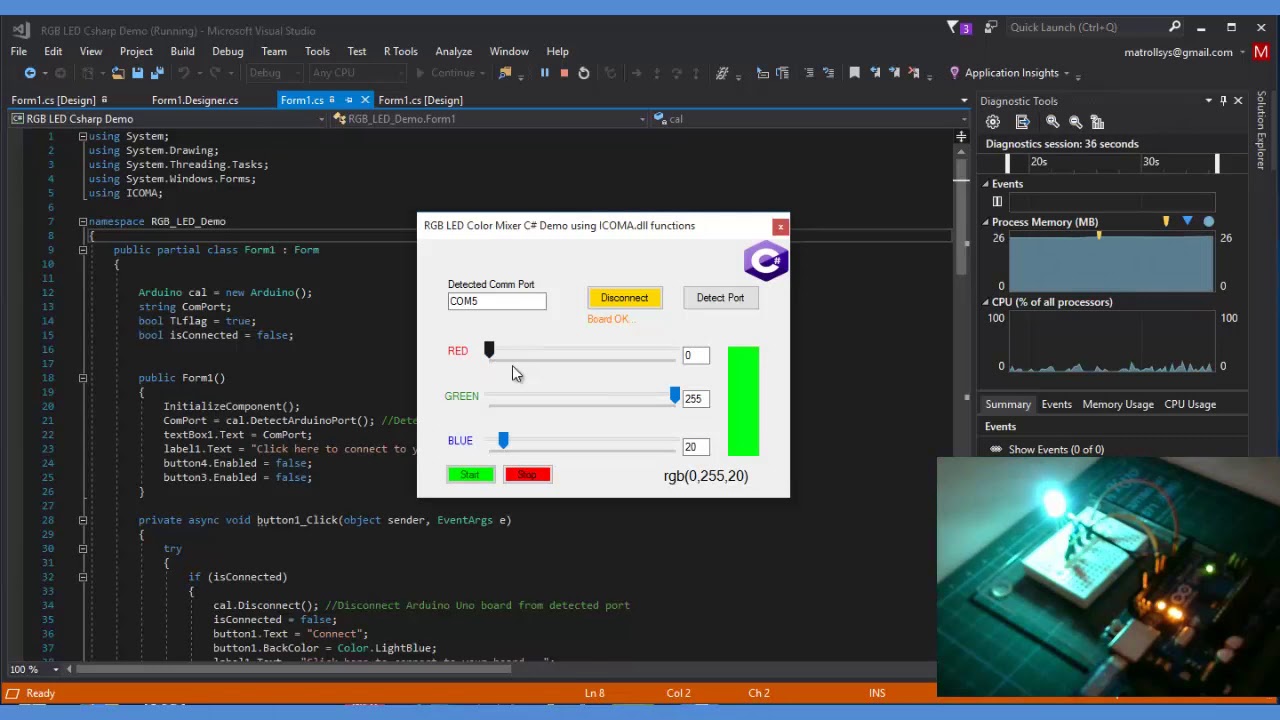
Task: Switch to CPU Usage tab
Action: click(1190, 404)
